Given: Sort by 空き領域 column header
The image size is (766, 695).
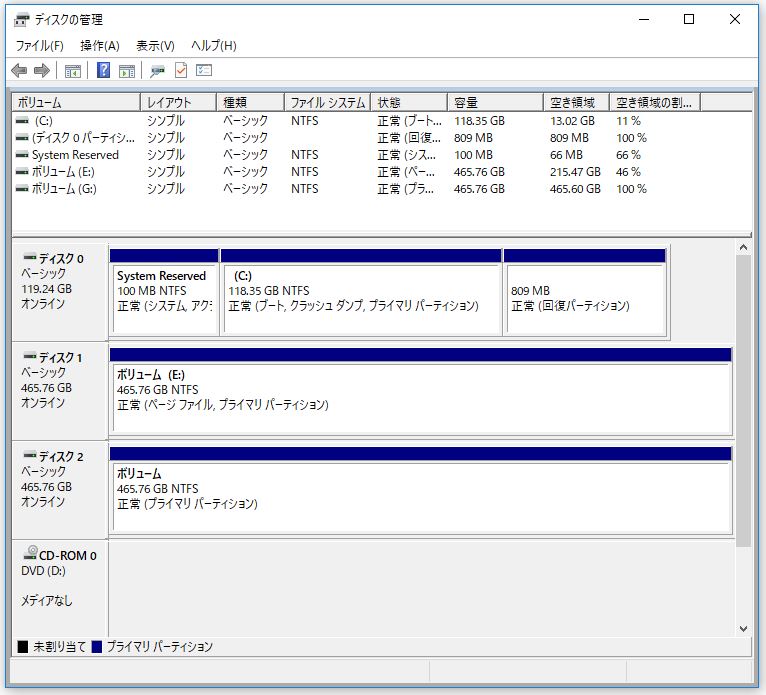Looking at the screenshot, I should tap(576, 103).
